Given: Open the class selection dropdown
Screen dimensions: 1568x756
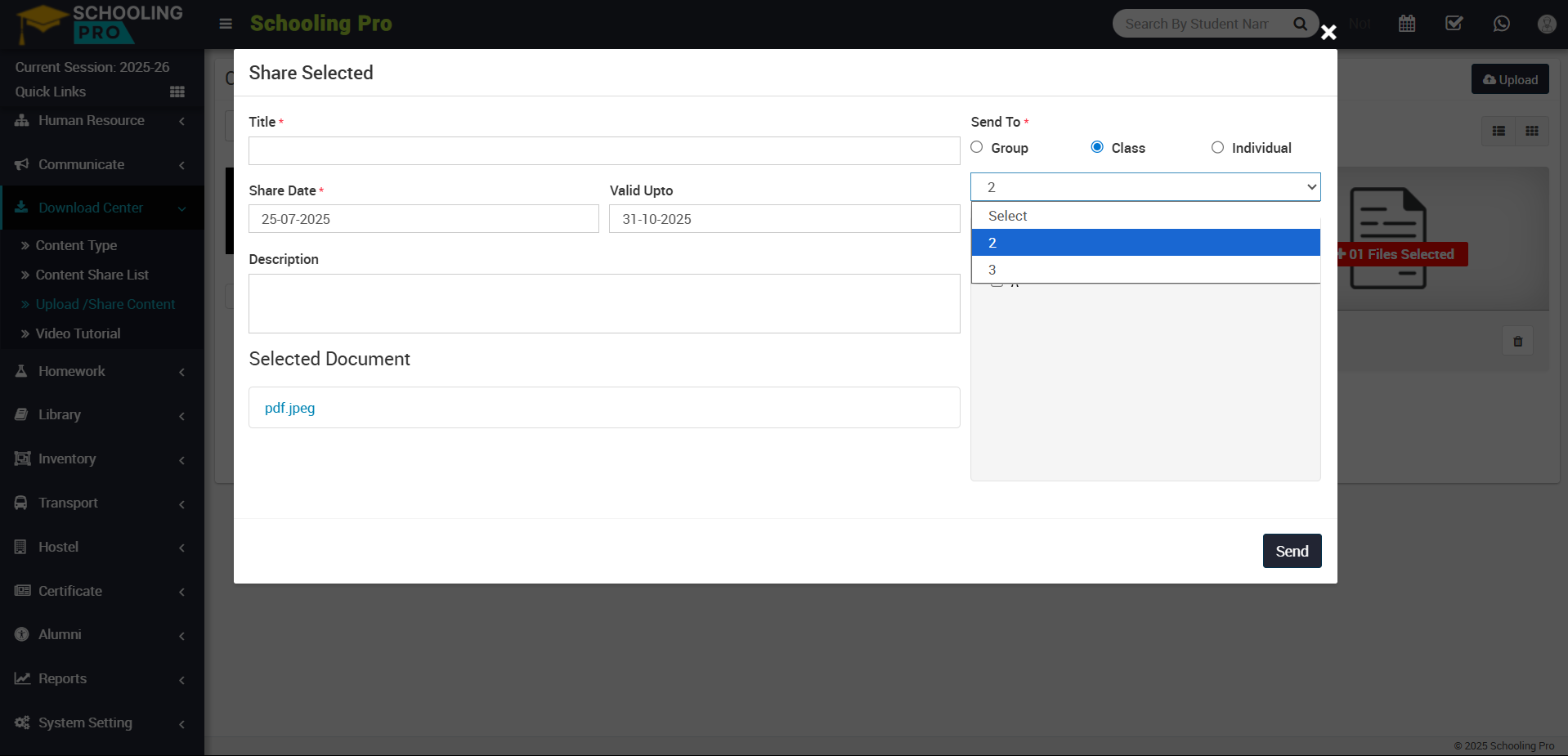Looking at the screenshot, I should [x=1145, y=187].
